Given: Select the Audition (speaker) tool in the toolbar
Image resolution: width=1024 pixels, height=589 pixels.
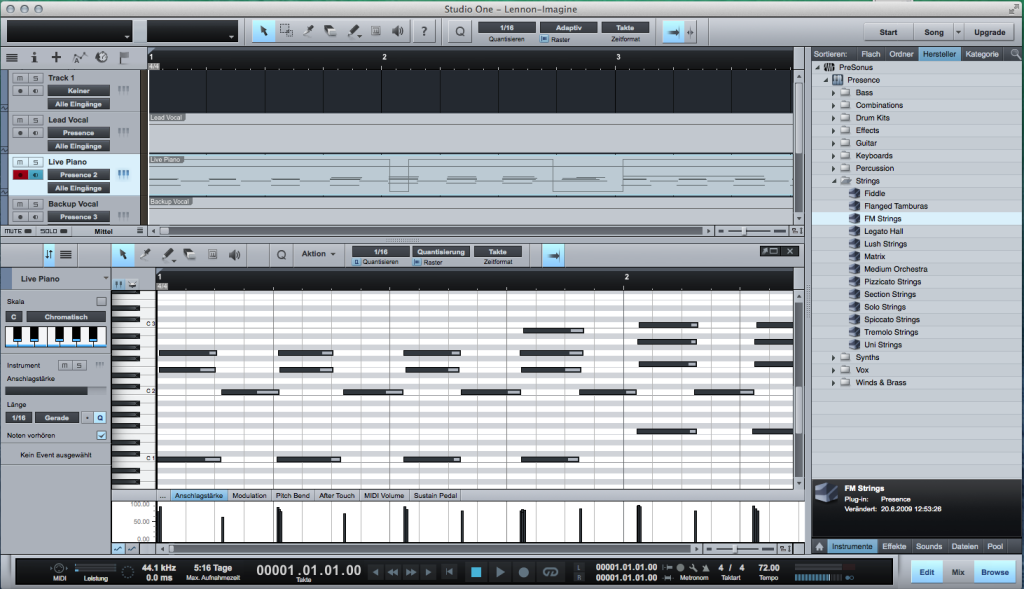Looking at the screenshot, I should coord(397,31).
